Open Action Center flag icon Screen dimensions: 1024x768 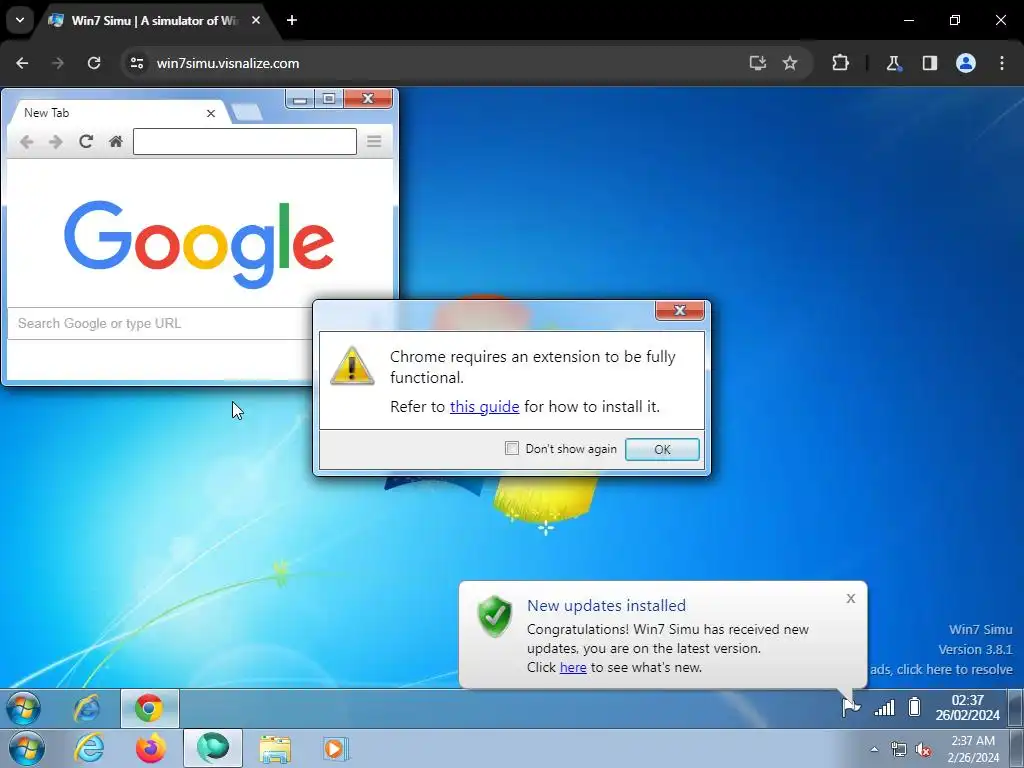click(x=851, y=707)
